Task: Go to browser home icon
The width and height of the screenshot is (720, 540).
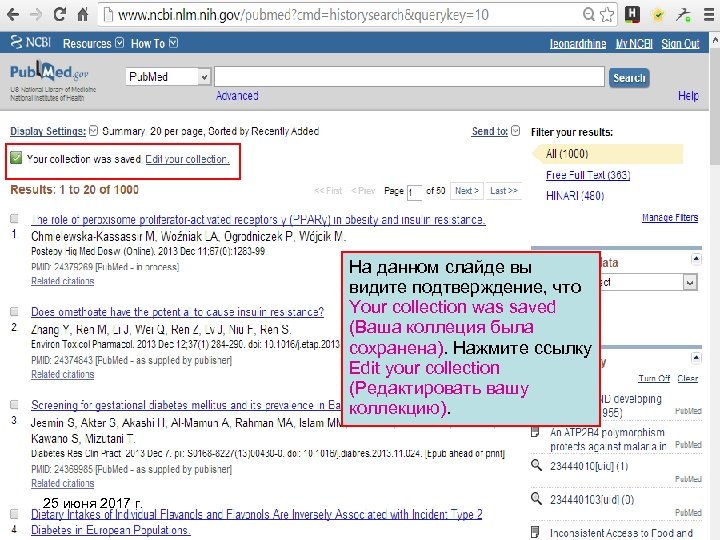Action: (83, 15)
